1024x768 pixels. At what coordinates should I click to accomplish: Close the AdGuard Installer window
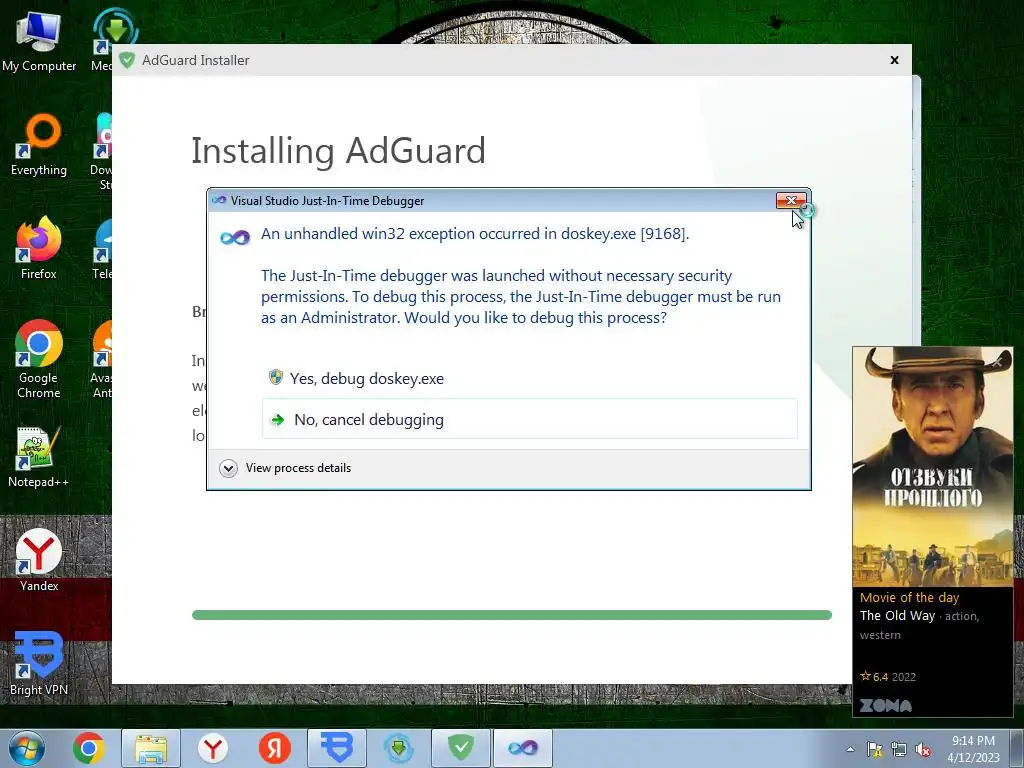(x=894, y=60)
